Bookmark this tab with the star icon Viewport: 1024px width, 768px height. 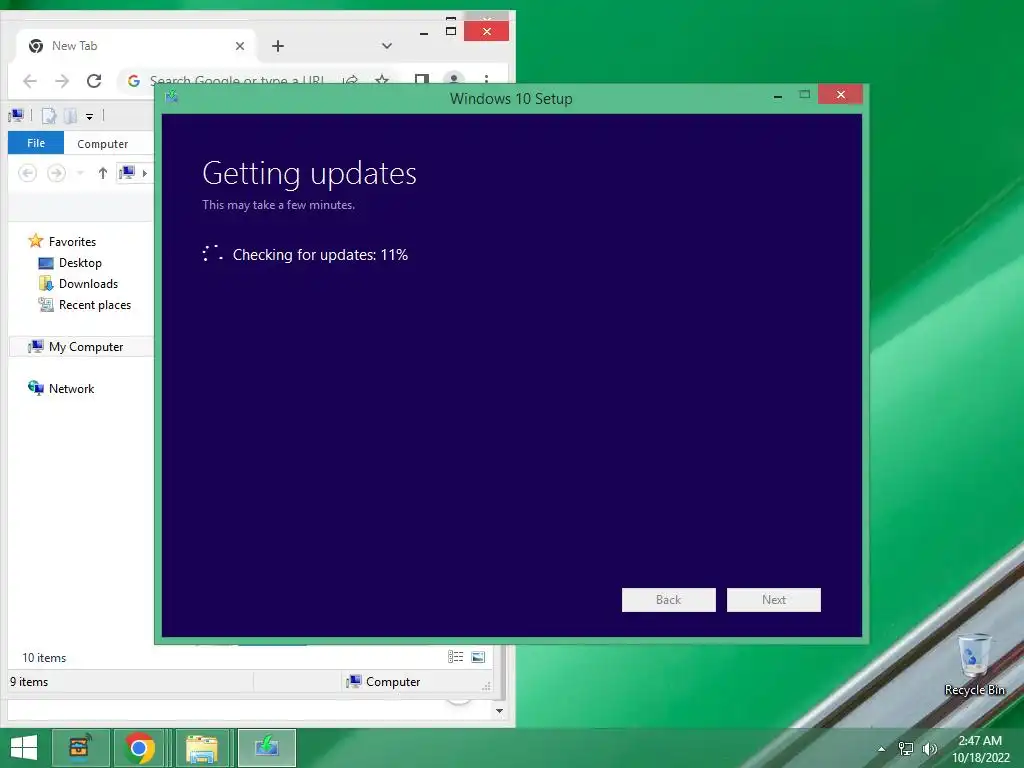pos(382,80)
